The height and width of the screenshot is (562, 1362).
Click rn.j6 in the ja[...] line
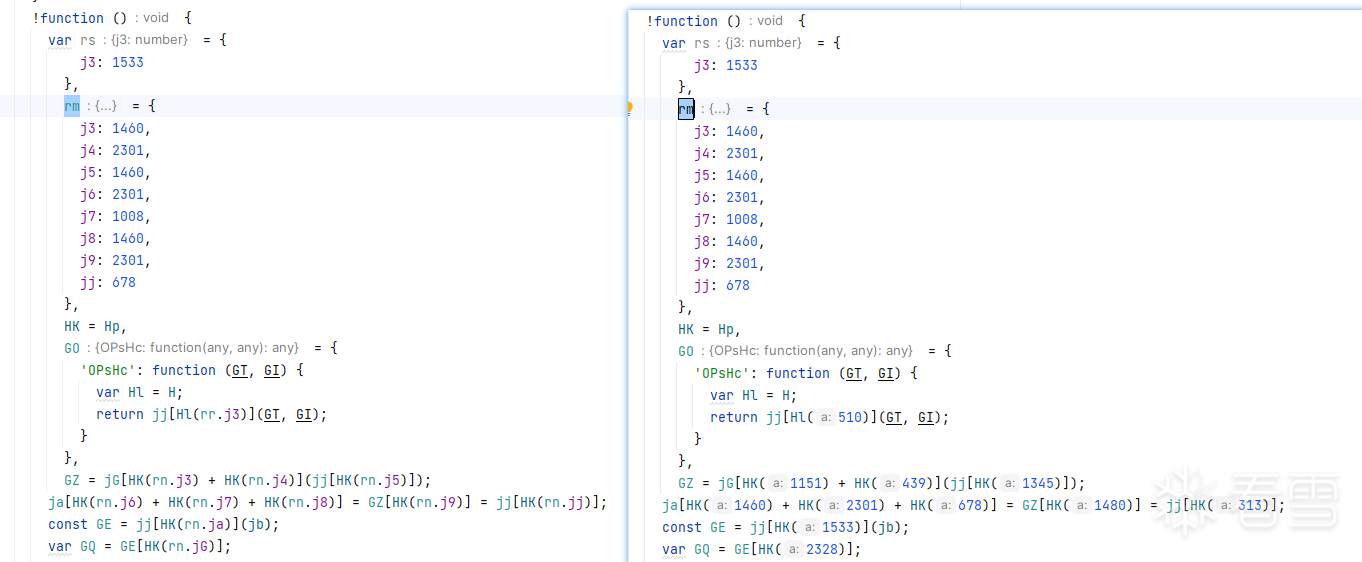(x=117, y=502)
